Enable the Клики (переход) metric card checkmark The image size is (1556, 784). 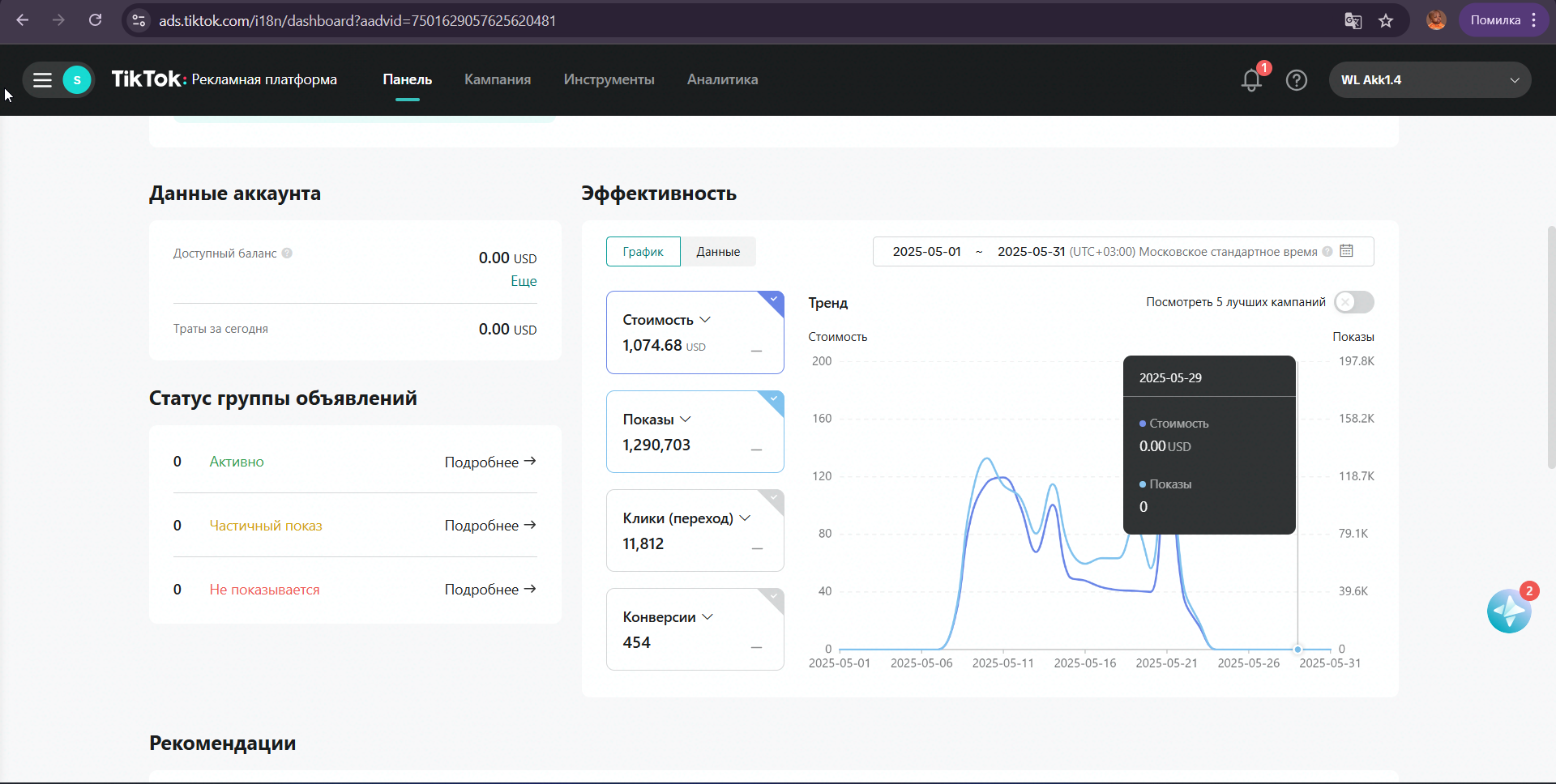(774, 498)
